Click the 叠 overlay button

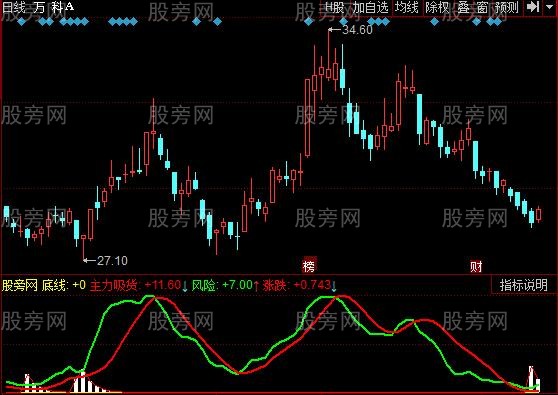point(464,7)
